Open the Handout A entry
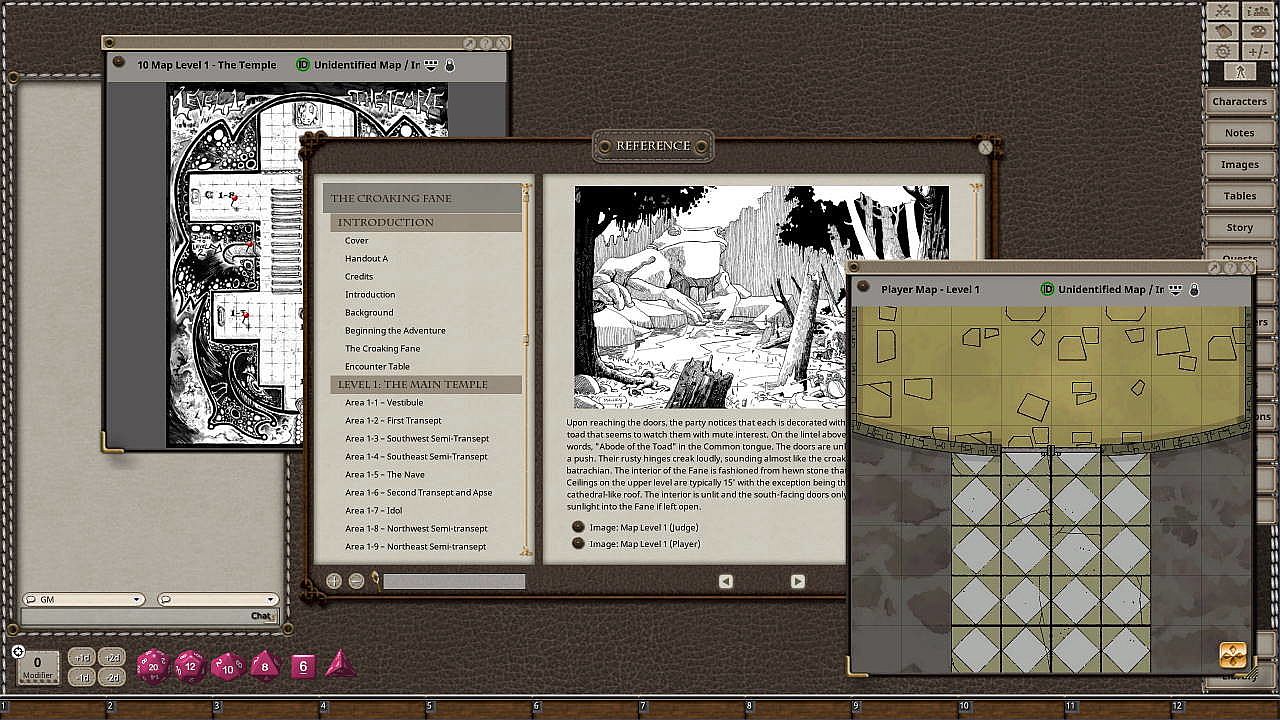Viewport: 1280px width, 720px height. tap(366, 259)
